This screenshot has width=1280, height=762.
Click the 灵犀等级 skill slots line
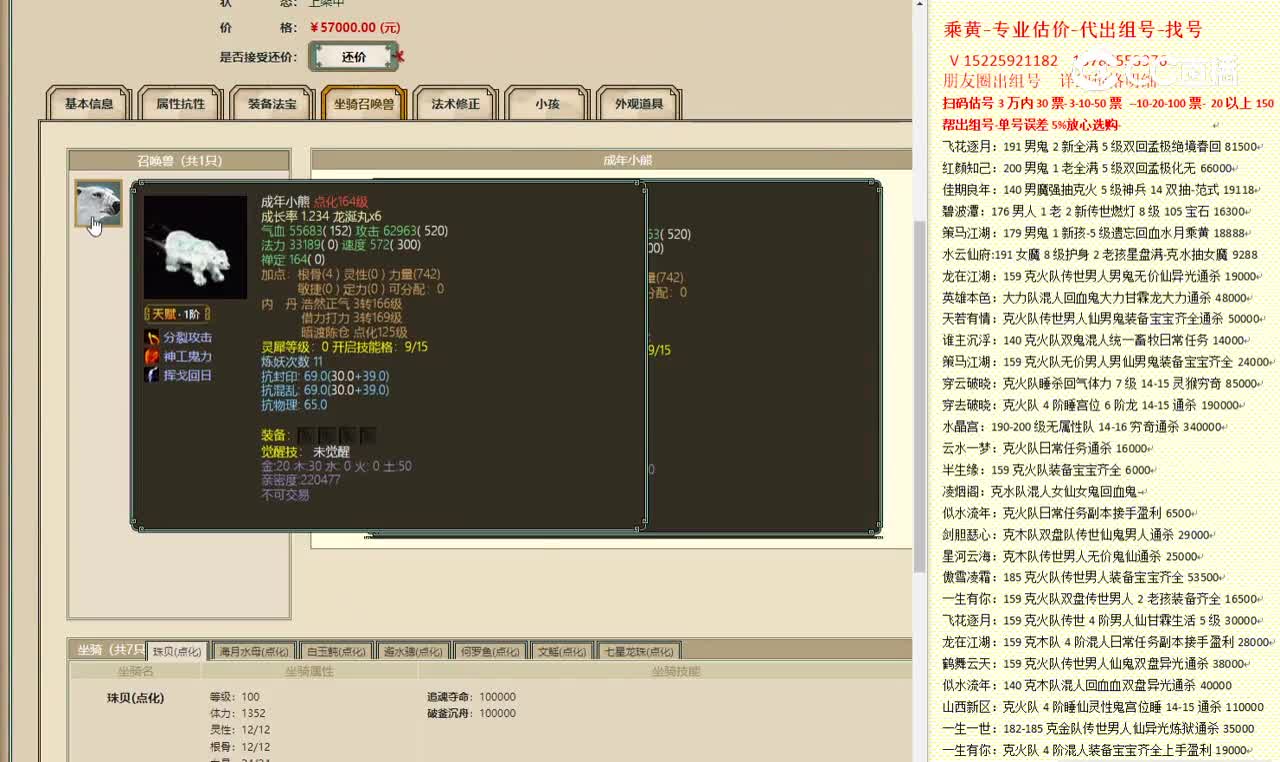tap(344, 347)
